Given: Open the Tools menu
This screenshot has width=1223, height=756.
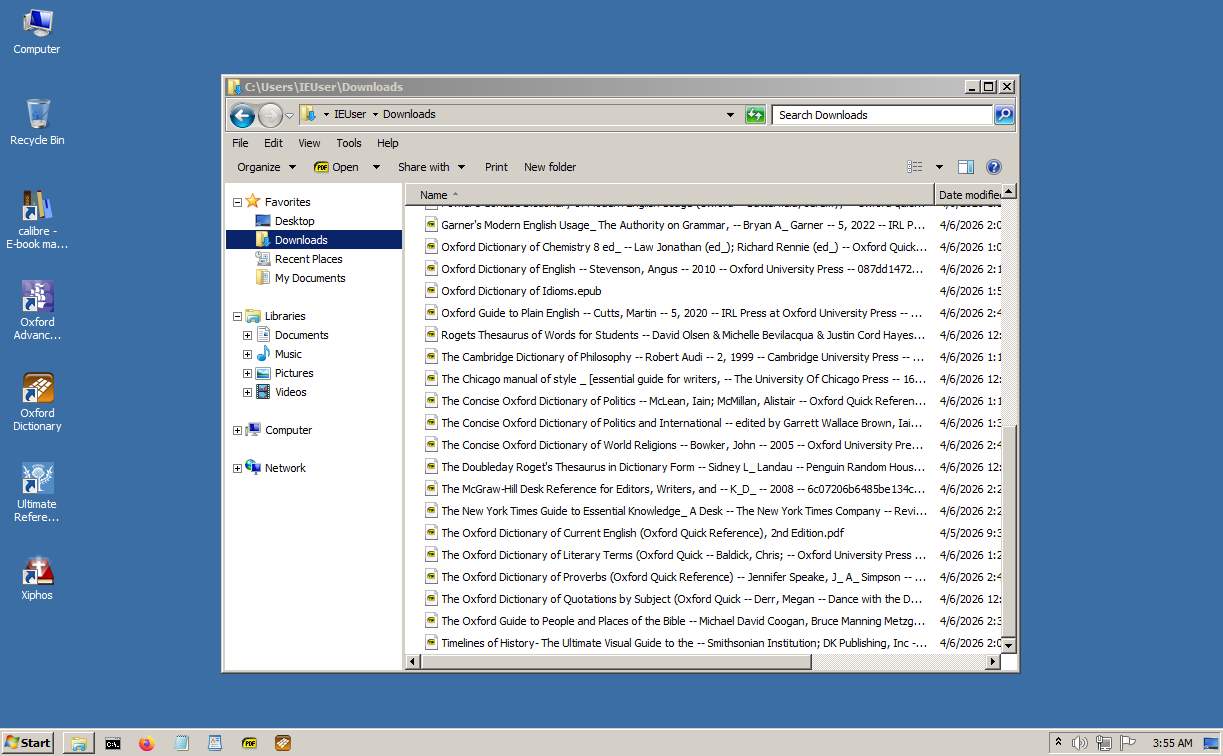Looking at the screenshot, I should pos(349,143).
